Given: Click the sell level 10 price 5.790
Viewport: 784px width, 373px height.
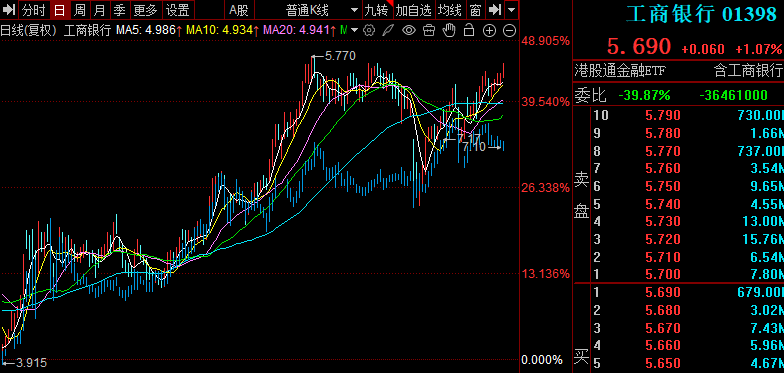Looking at the screenshot, I should pyautogui.click(x=662, y=116).
